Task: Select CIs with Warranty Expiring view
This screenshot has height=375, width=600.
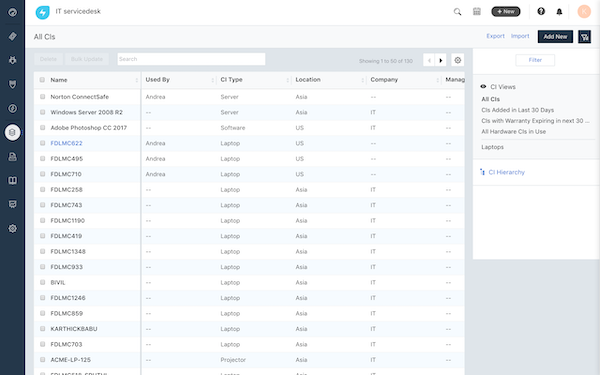Action: click(535, 121)
